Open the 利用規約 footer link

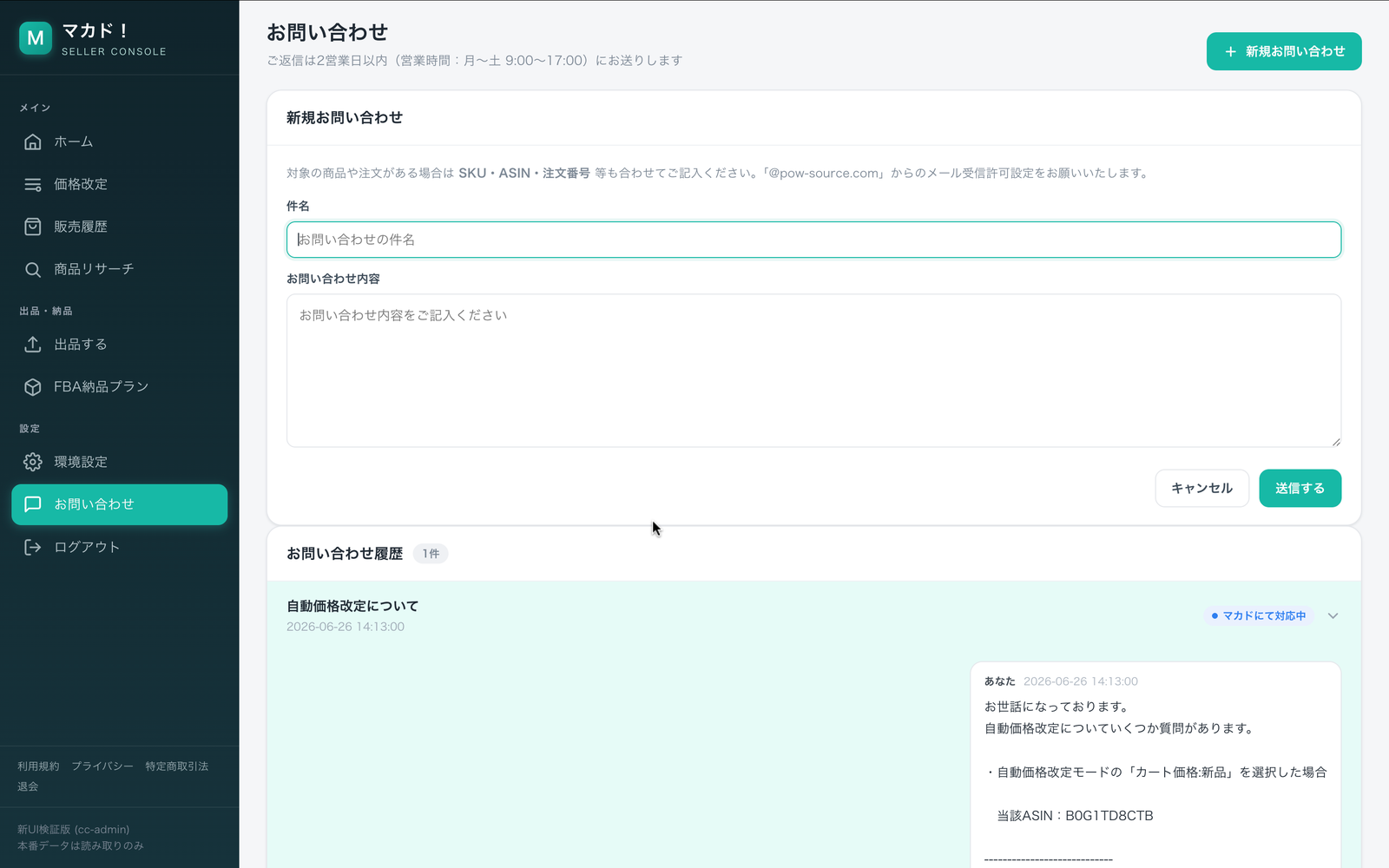click(x=38, y=766)
